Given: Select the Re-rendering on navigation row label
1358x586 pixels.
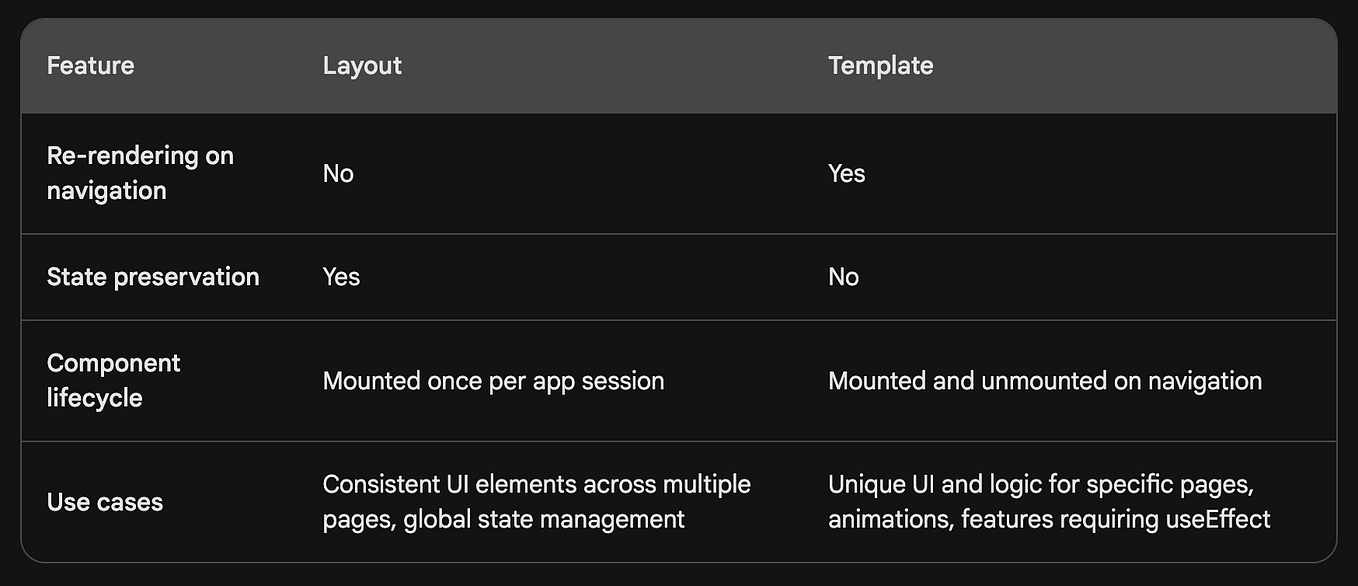Looking at the screenshot, I should [139, 173].
